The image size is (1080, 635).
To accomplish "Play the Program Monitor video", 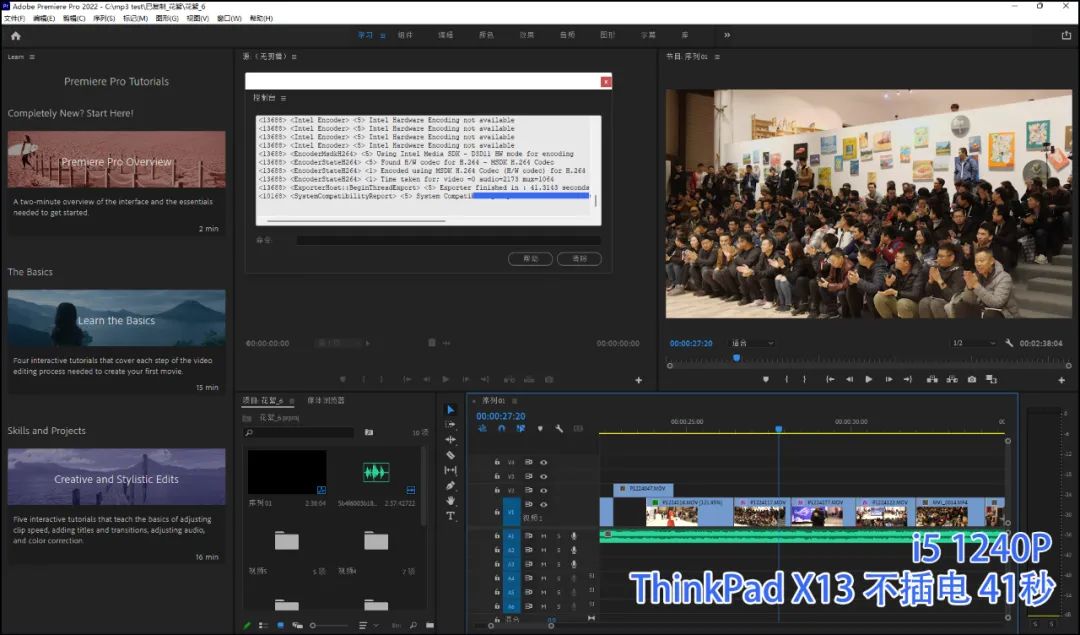I will point(868,379).
